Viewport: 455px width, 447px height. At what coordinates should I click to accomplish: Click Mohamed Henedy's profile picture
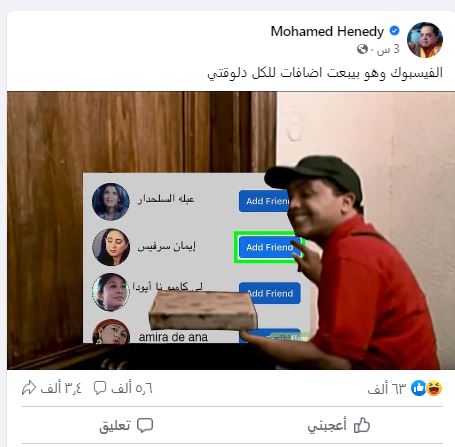coord(425,40)
